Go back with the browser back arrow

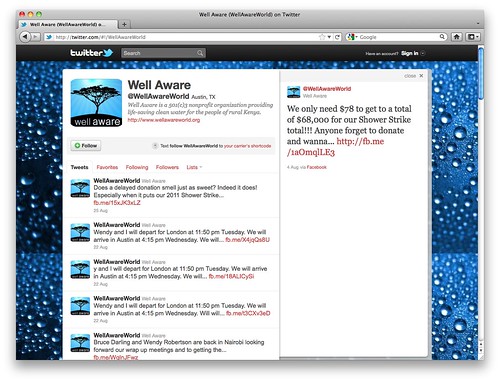coord(25,37)
